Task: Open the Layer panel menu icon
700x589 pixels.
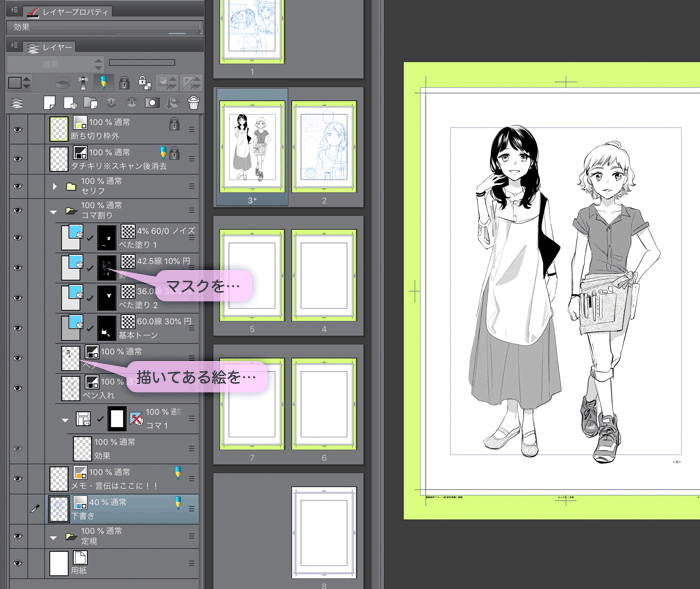Action: 14,45
